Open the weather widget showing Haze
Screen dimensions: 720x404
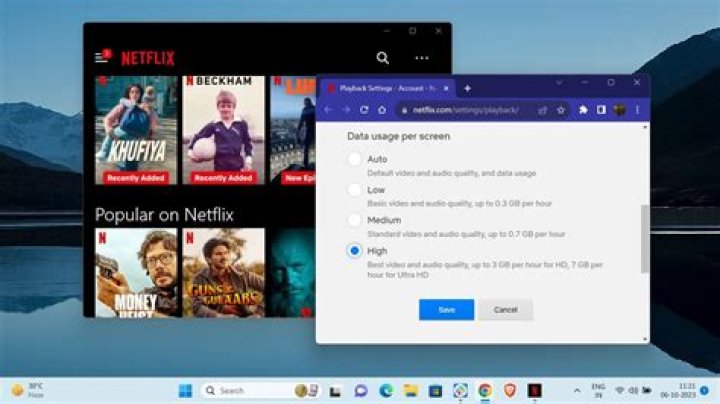[28, 391]
